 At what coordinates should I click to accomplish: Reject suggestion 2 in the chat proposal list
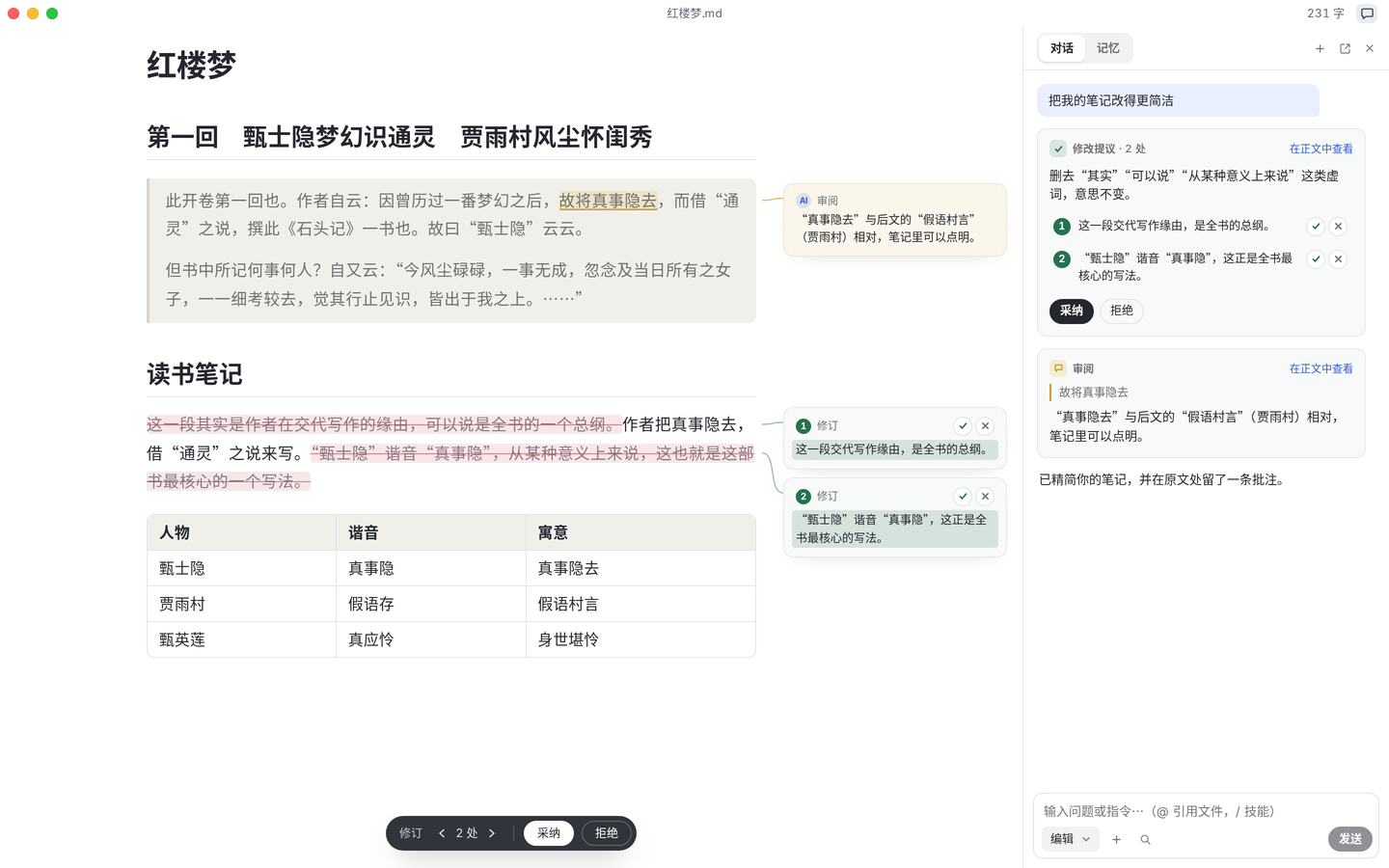coord(1338,259)
